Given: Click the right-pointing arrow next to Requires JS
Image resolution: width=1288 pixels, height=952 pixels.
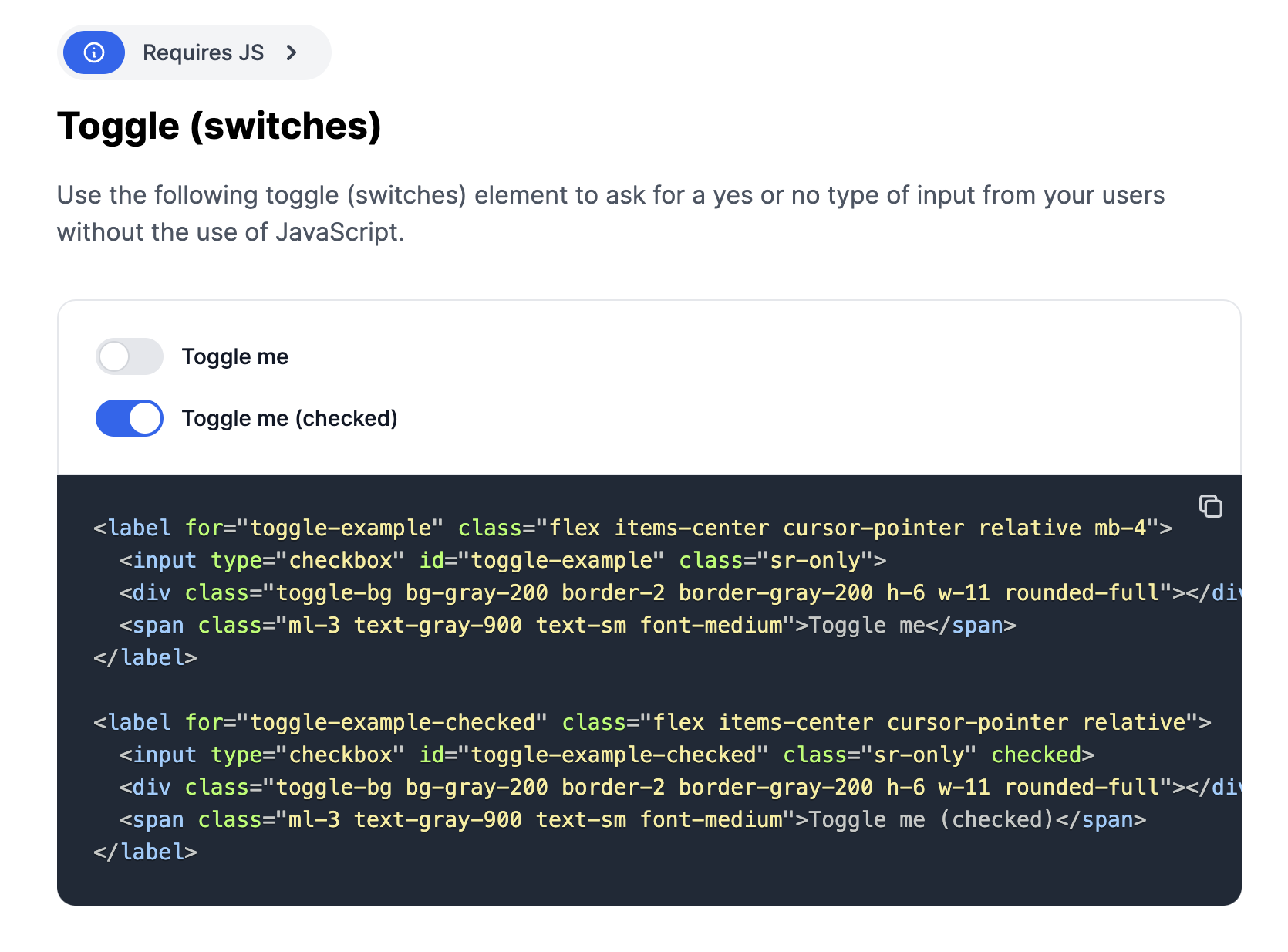Looking at the screenshot, I should click(x=292, y=52).
